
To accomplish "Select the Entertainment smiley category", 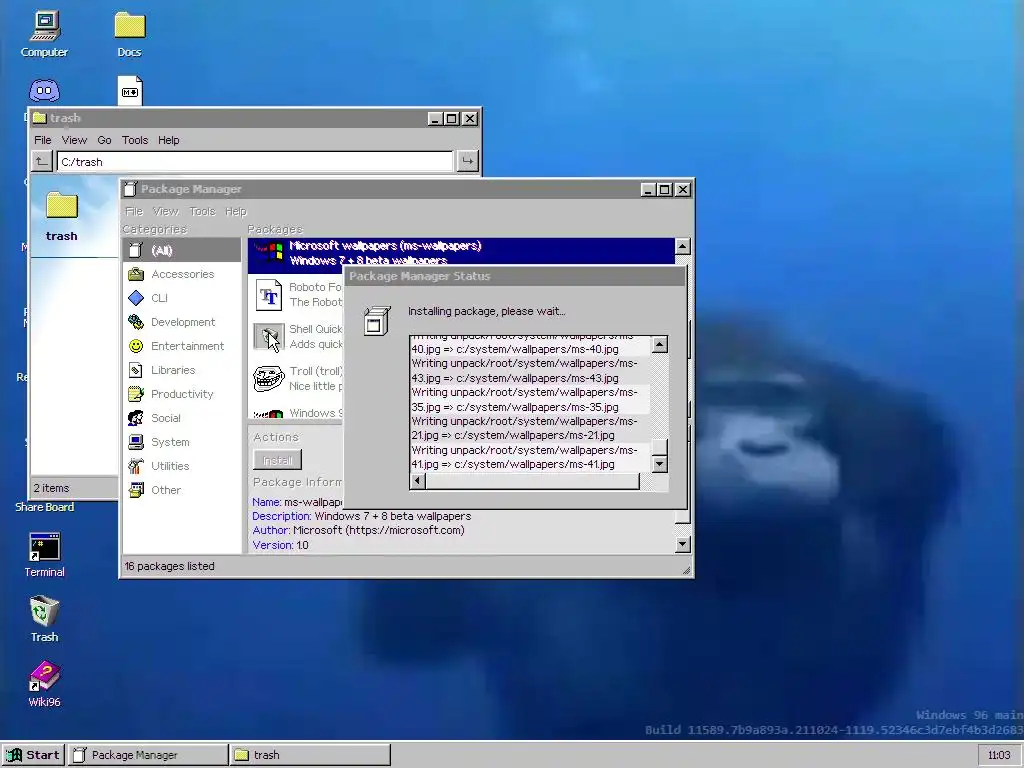I will (182, 346).
